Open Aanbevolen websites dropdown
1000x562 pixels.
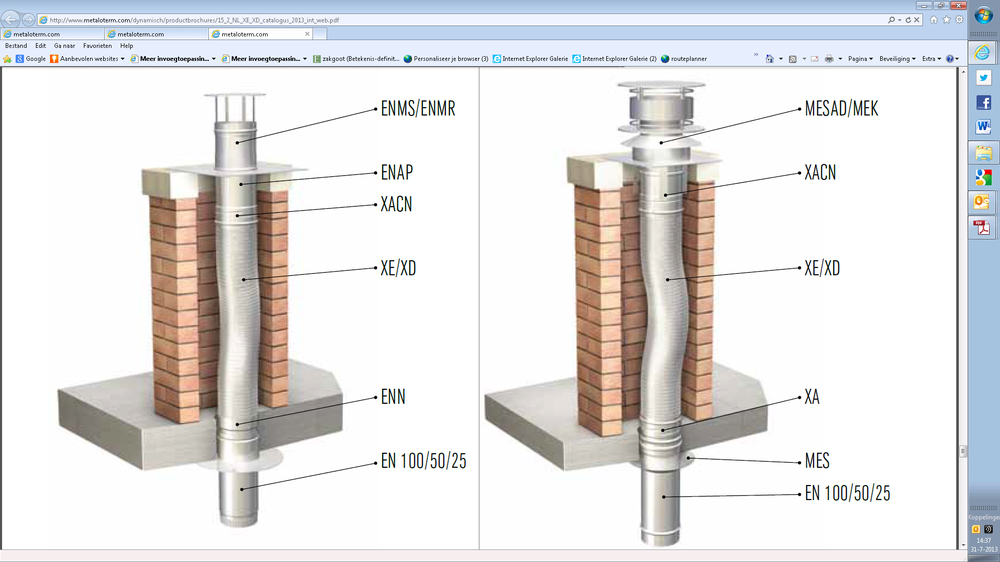[x=87, y=59]
